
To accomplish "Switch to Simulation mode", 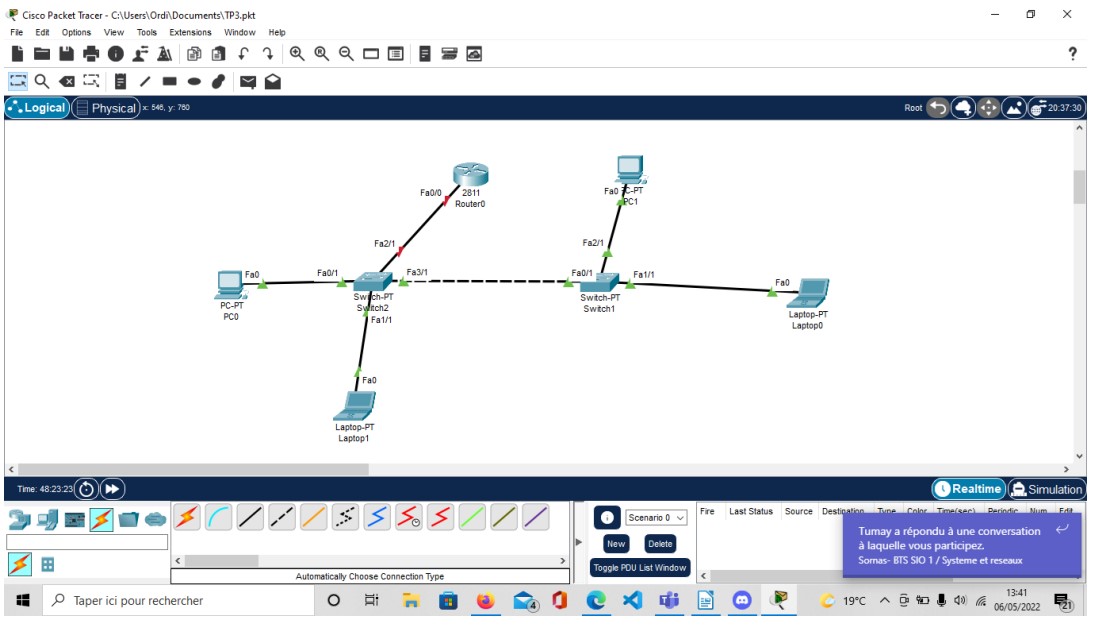I will pyautogui.click(x=1046, y=489).
